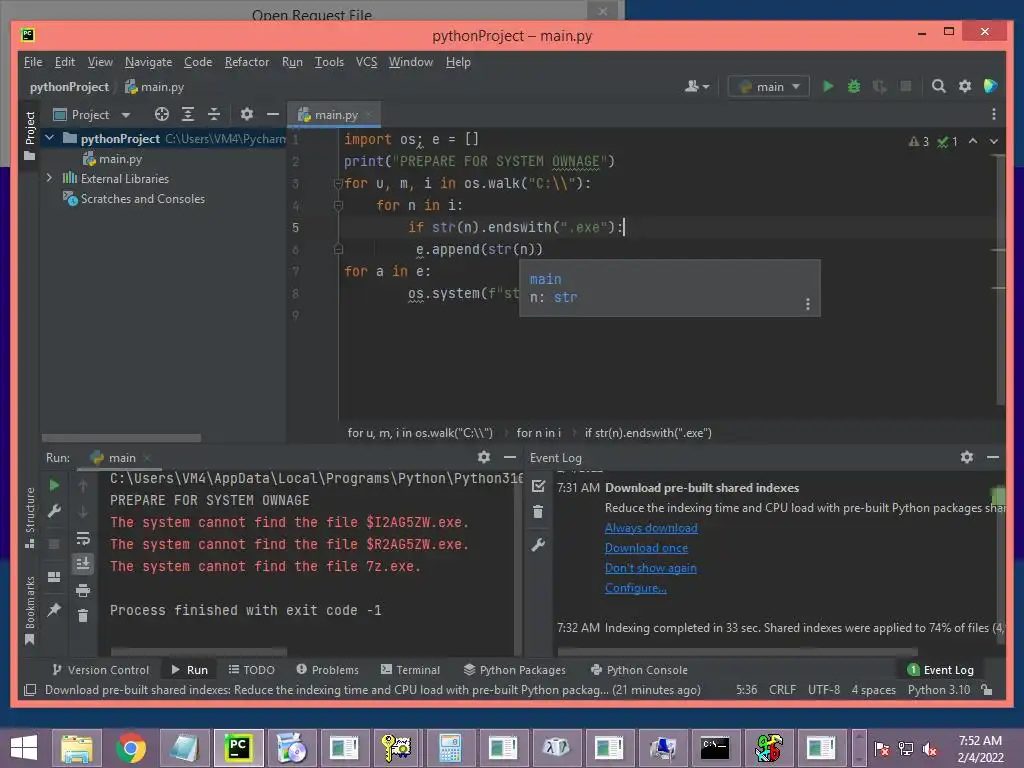Open the Python Packages tool window
1024x768 pixels.
pos(515,670)
